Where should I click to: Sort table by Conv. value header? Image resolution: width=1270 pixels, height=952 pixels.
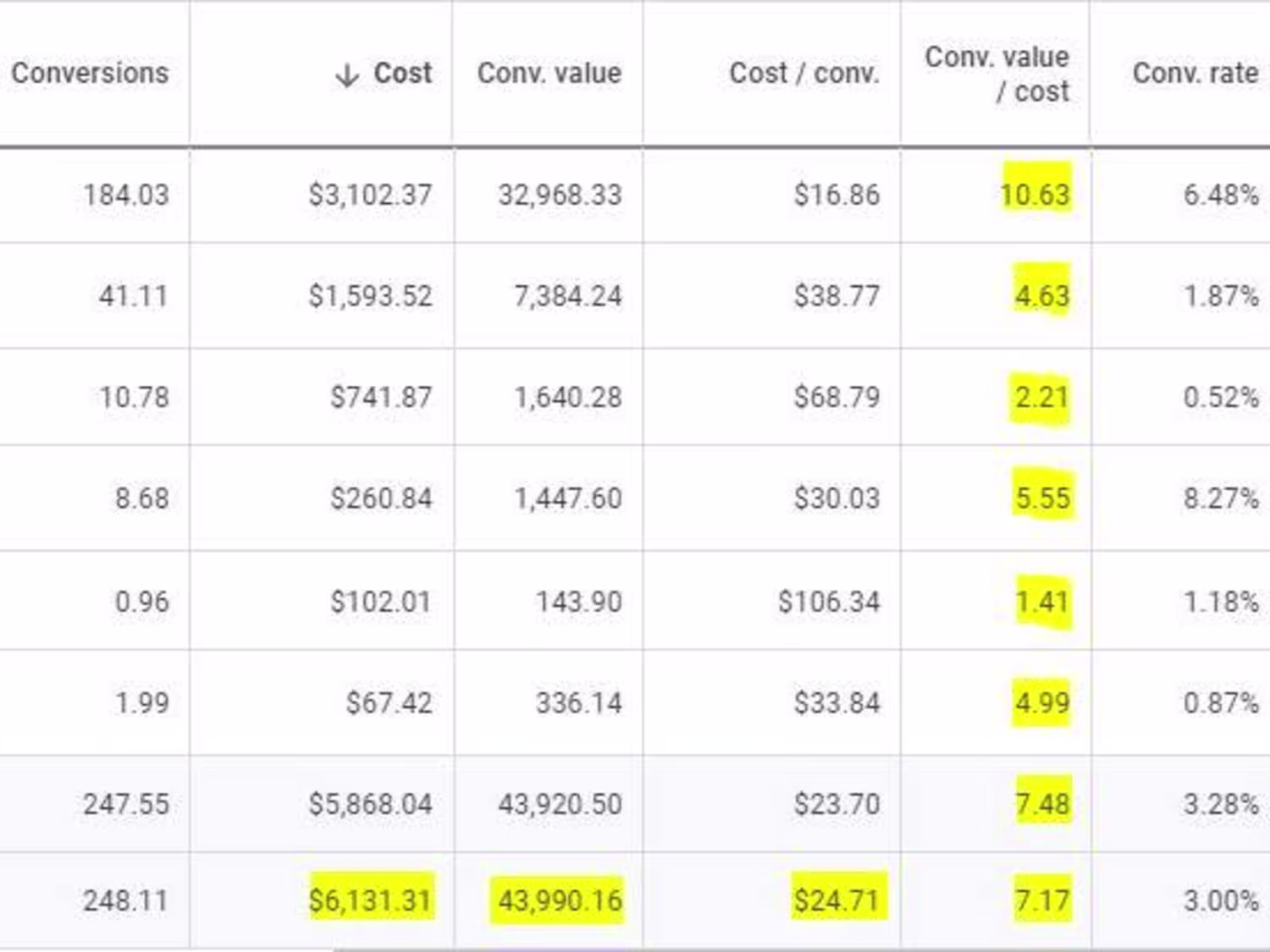coord(549,73)
